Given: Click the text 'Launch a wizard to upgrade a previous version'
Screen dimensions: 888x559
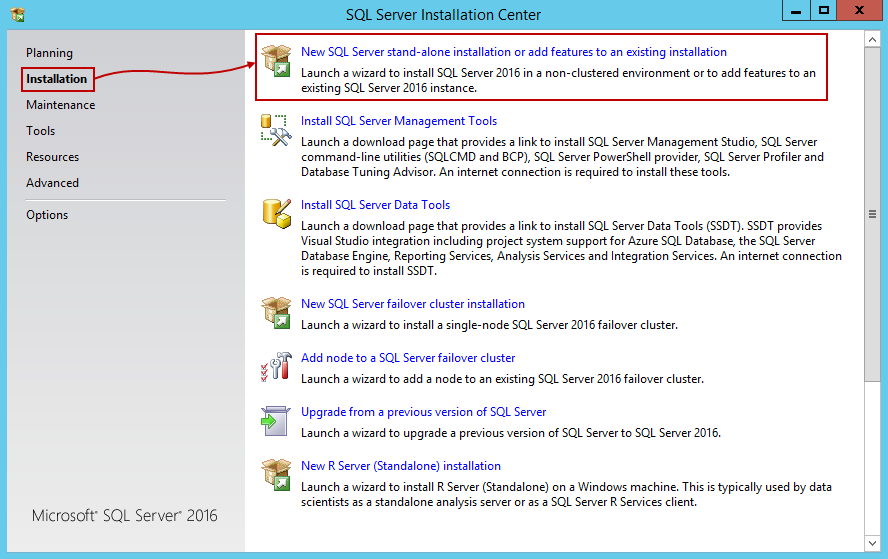Looking at the screenshot, I should (x=511, y=433).
